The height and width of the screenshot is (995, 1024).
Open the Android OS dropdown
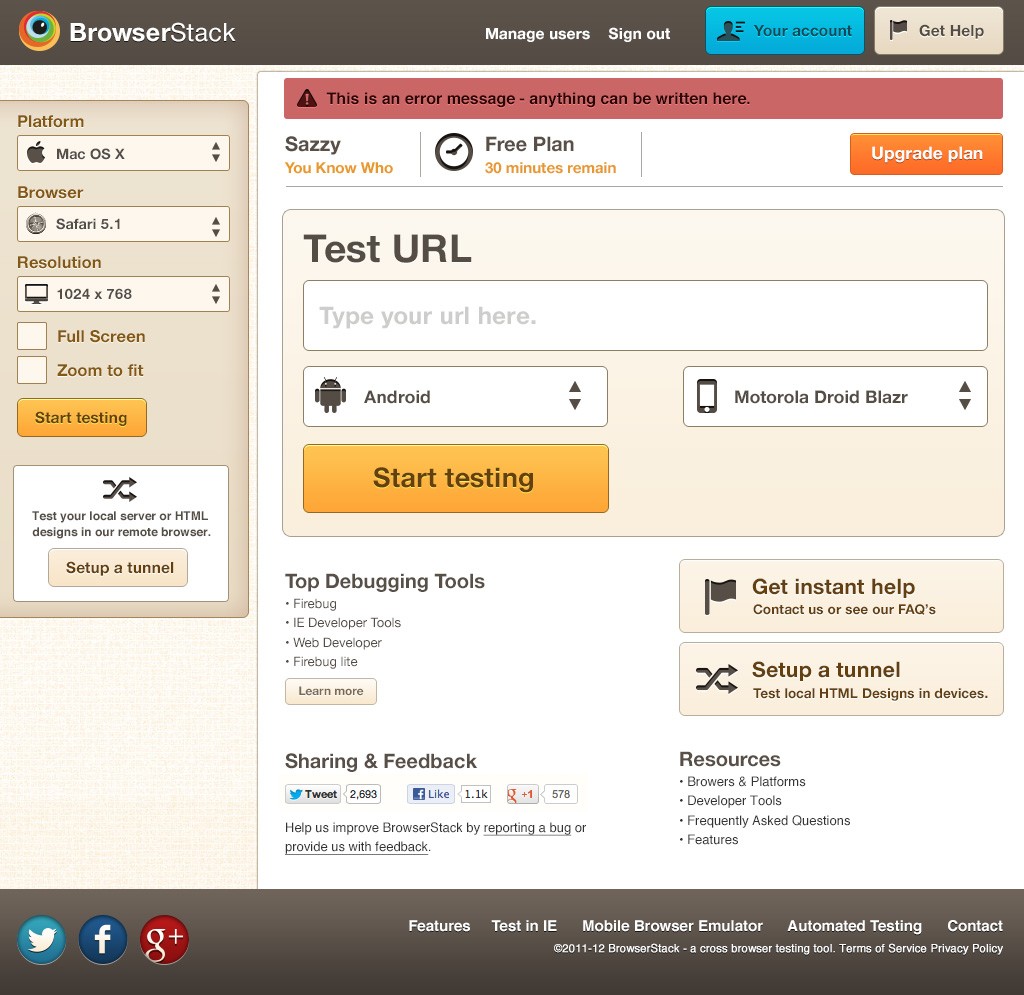click(x=455, y=396)
